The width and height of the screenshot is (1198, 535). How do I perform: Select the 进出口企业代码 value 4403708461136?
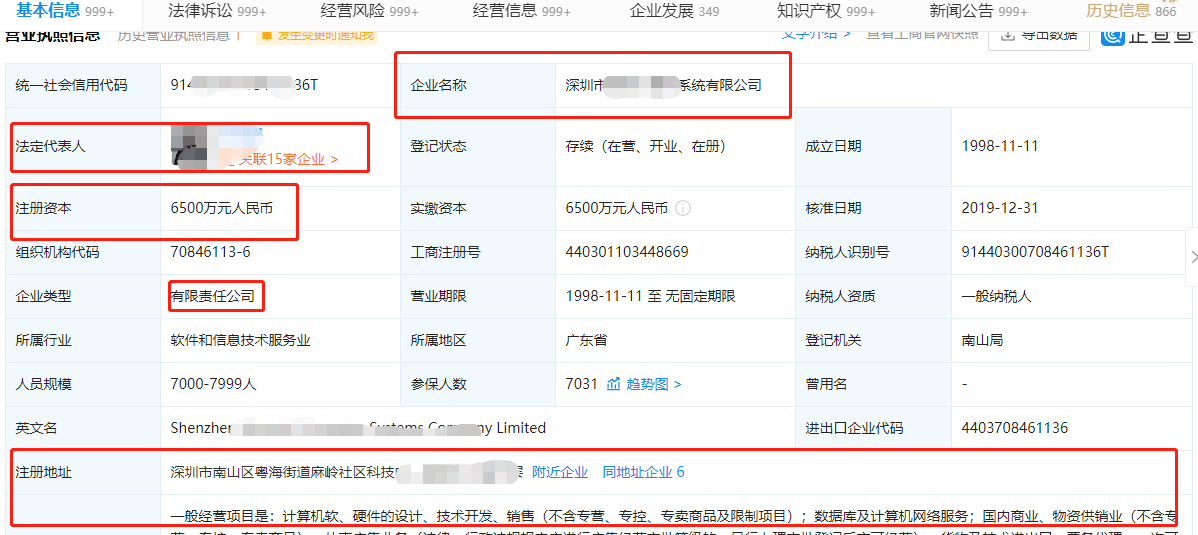[x=1015, y=428]
